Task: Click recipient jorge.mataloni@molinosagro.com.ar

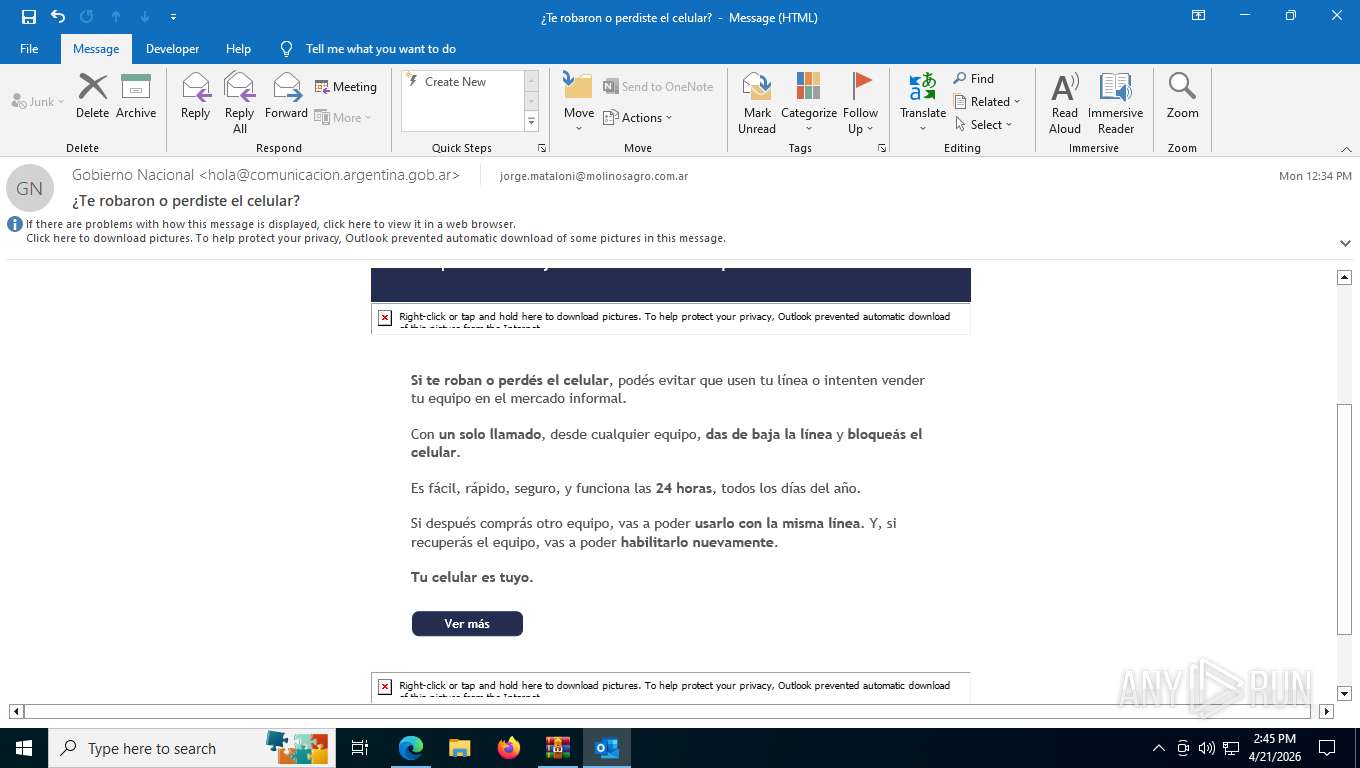Action: (594, 176)
